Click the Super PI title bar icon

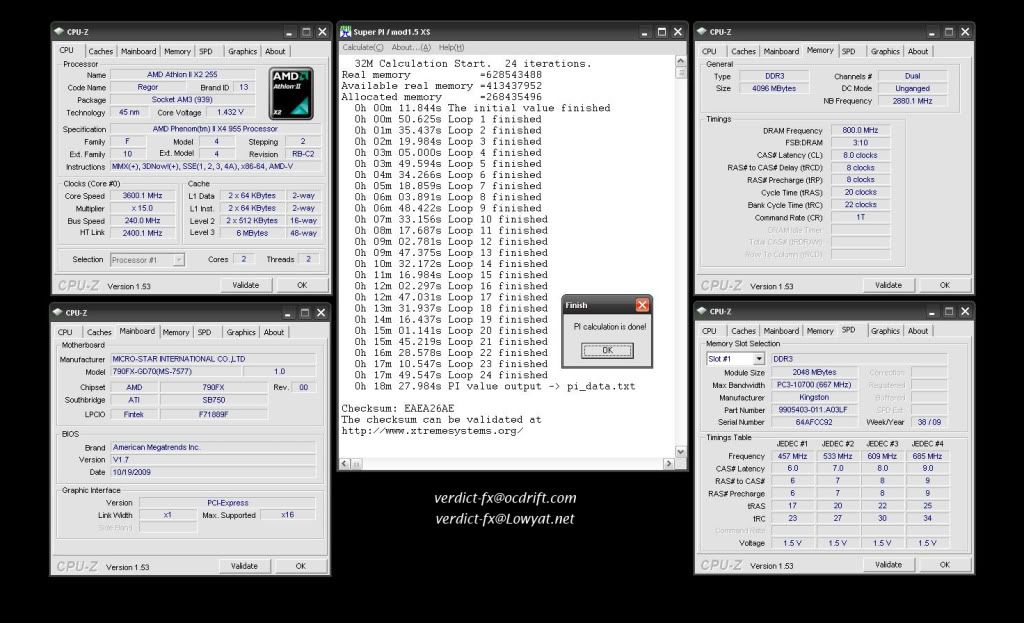346,32
